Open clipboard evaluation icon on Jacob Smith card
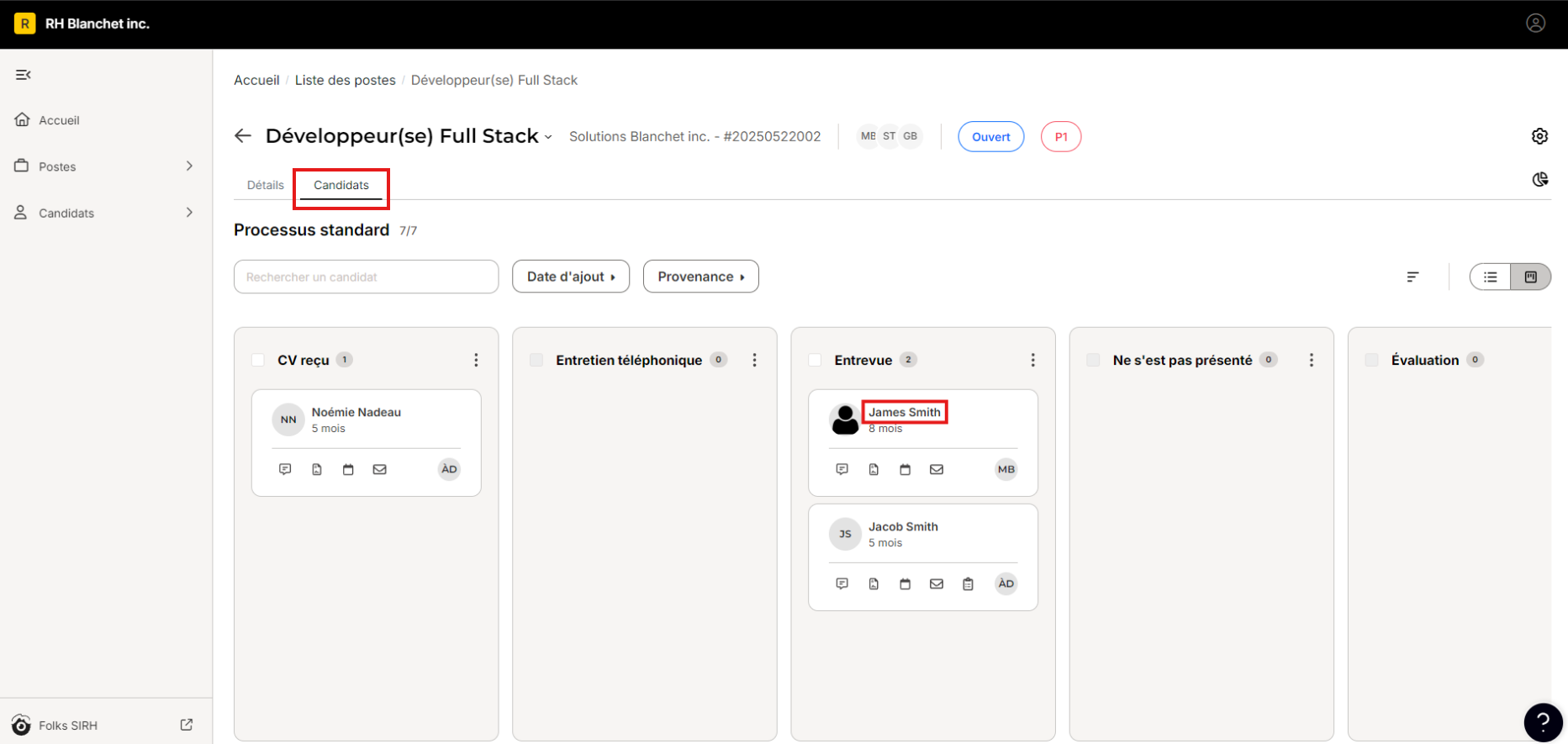The width and height of the screenshot is (1568, 744). pyautogui.click(x=968, y=583)
